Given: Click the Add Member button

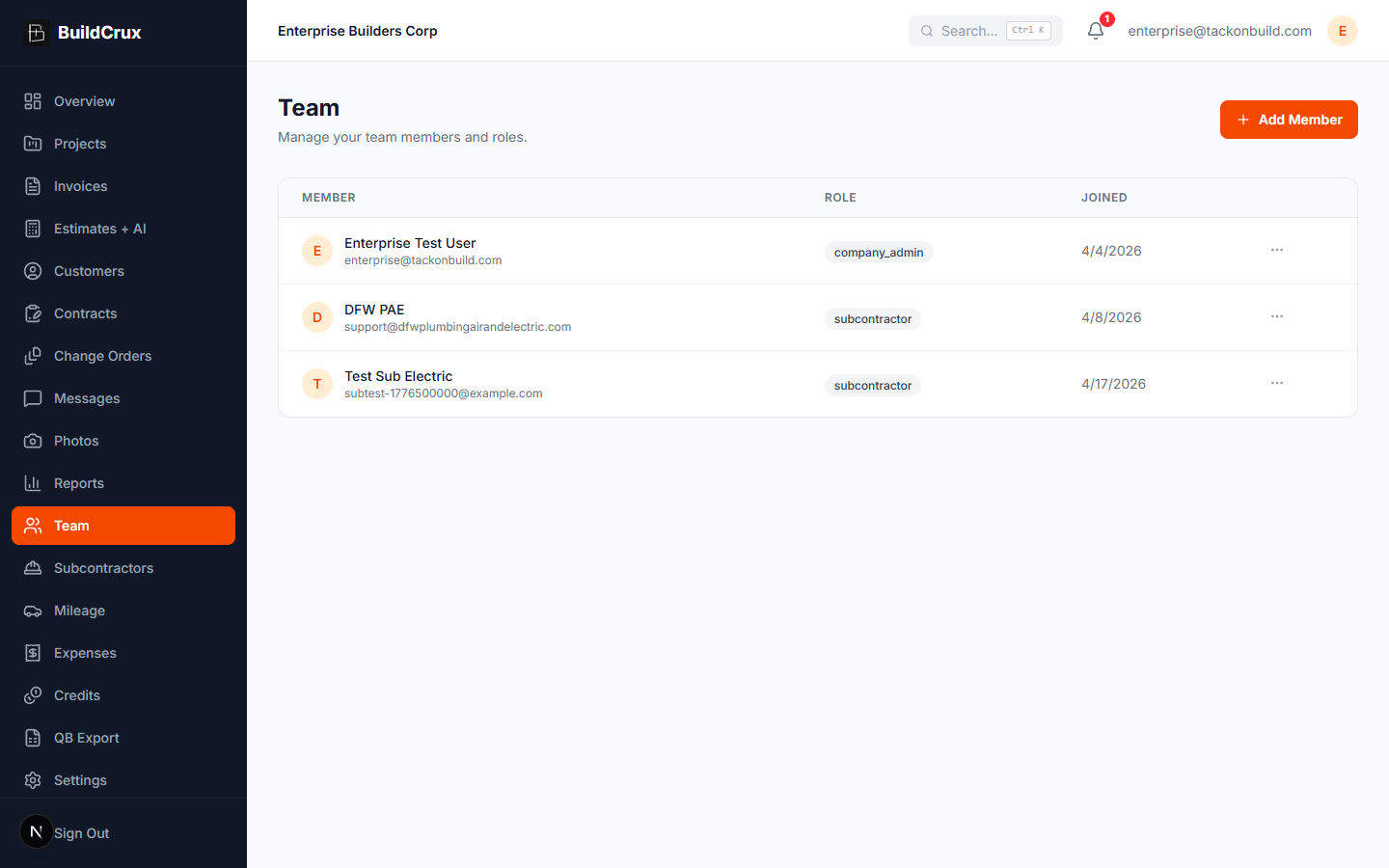Looking at the screenshot, I should [x=1289, y=120].
